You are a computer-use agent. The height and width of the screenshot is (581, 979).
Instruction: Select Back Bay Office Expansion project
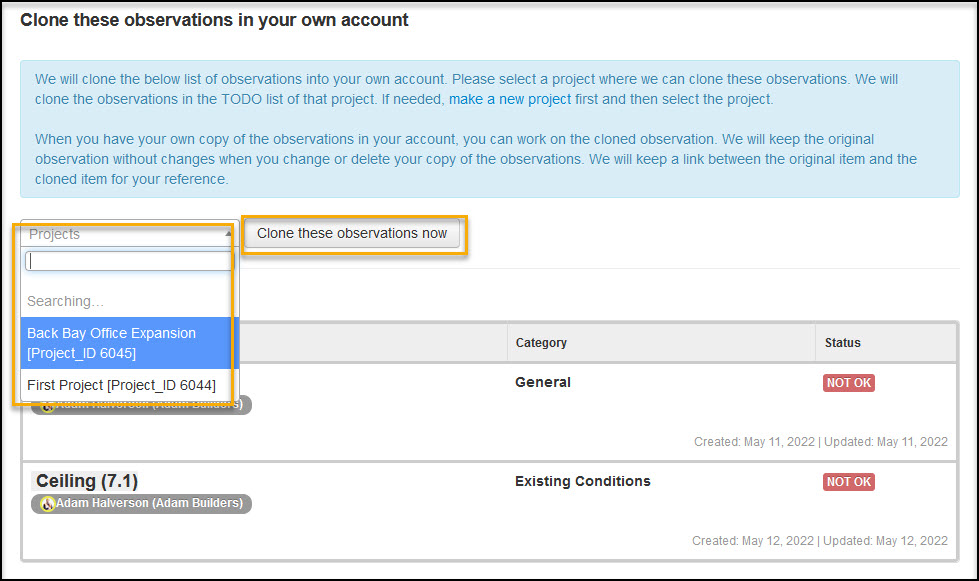[x=126, y=343]
